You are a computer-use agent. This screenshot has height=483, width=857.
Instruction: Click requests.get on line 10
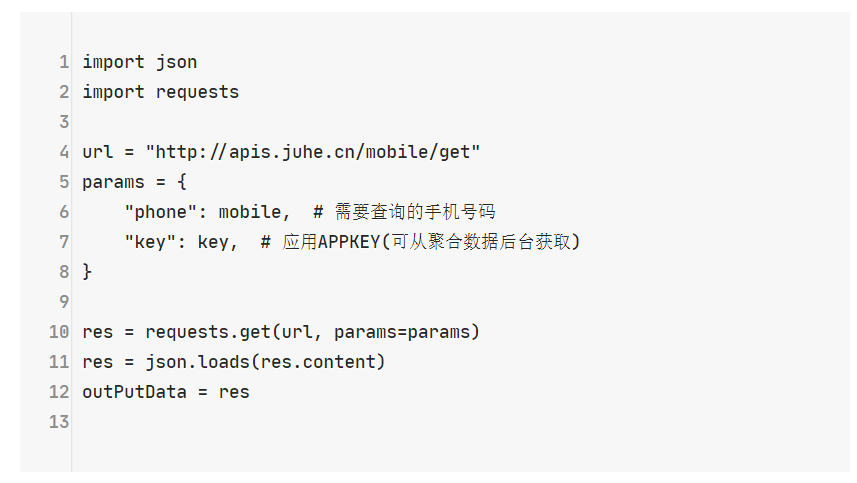click(x=208, y=332)
